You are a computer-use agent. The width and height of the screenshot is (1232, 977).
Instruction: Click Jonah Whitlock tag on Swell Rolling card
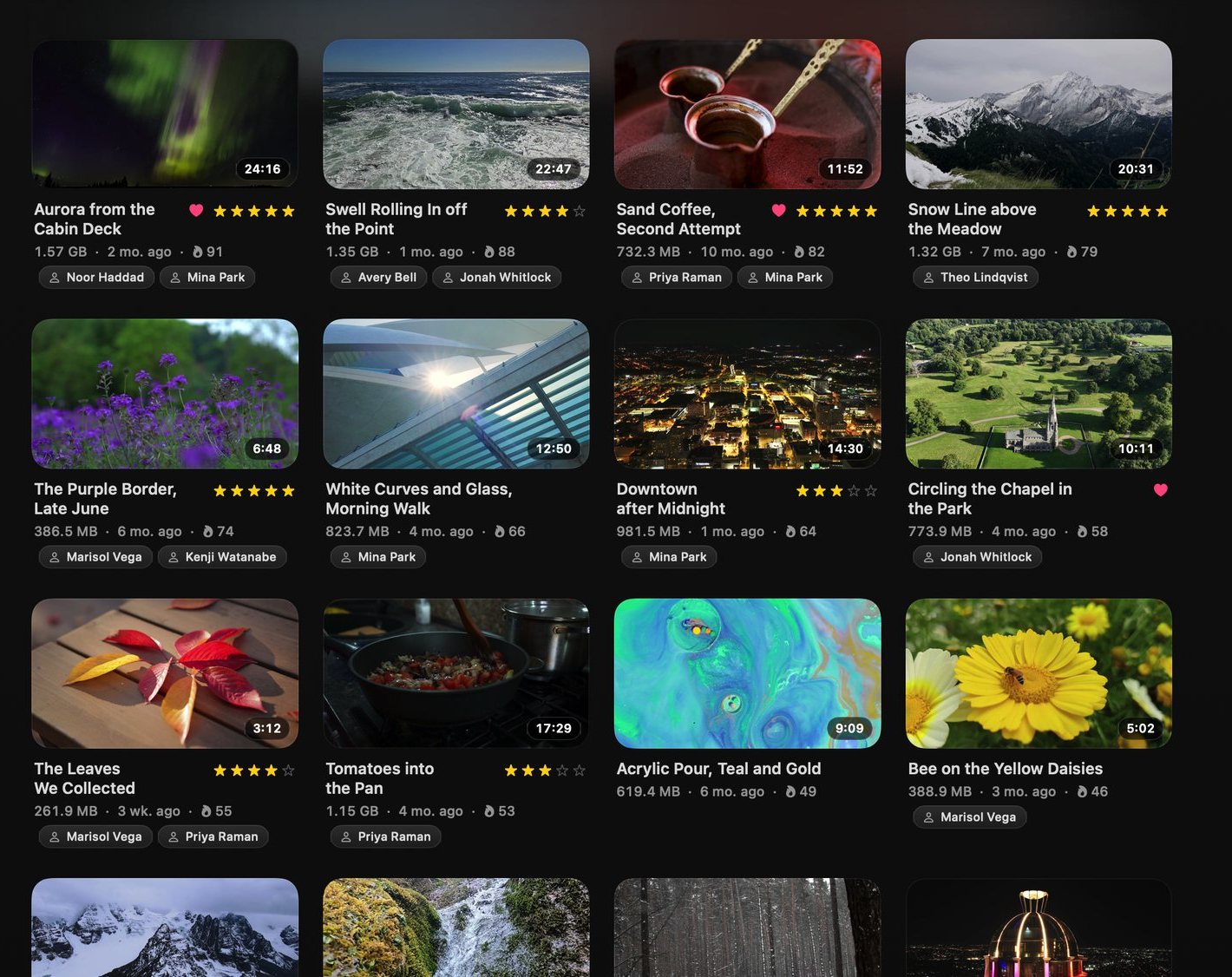tap(497, 278)
